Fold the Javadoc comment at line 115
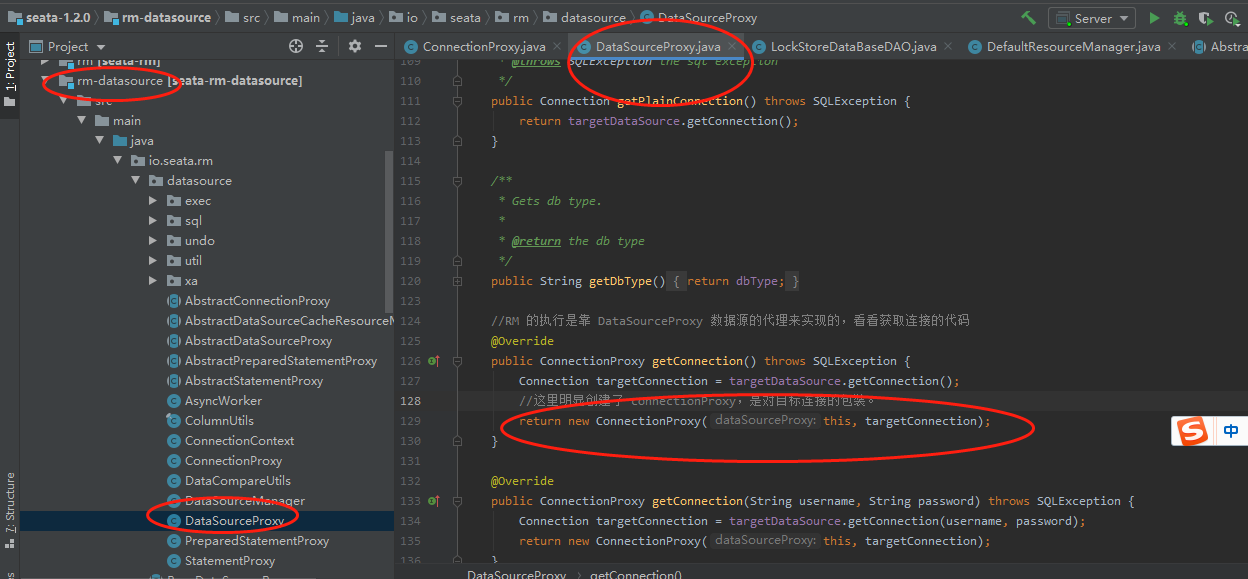Viewport: 1248px width, 579px height. click(x=457, y=180)
